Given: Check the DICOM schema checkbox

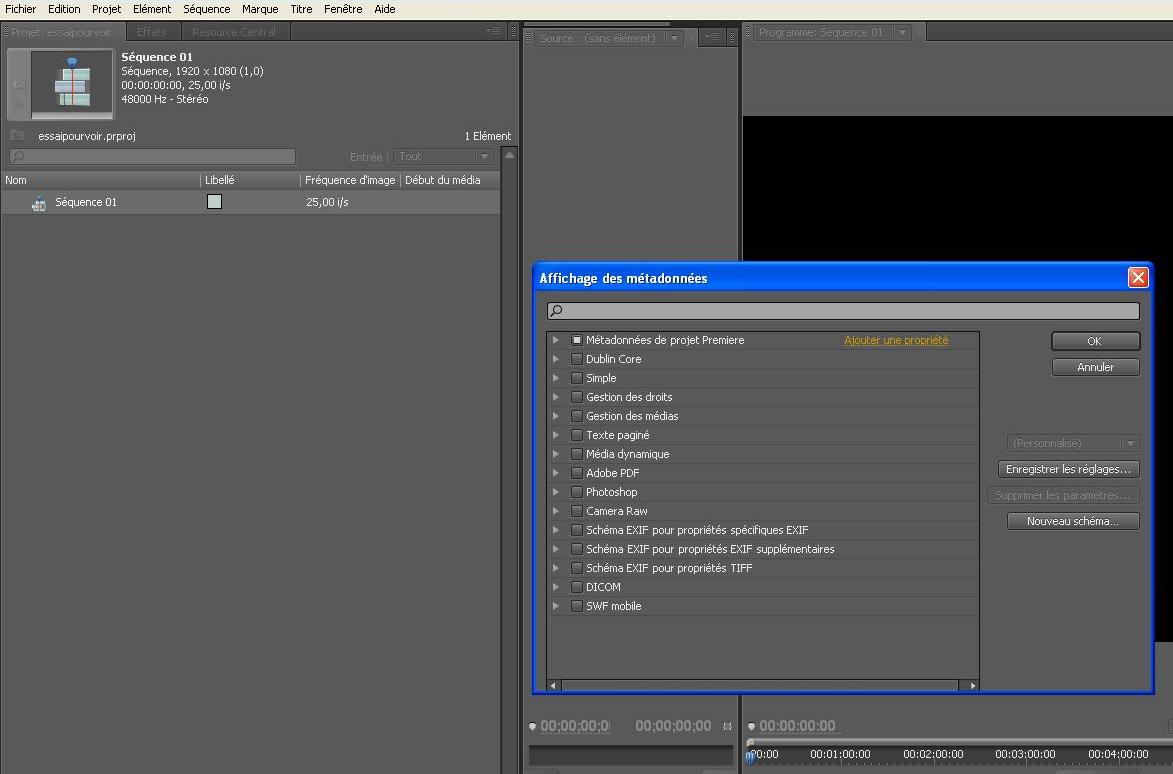Looking at the screenshot, I should tap(577, 587).
